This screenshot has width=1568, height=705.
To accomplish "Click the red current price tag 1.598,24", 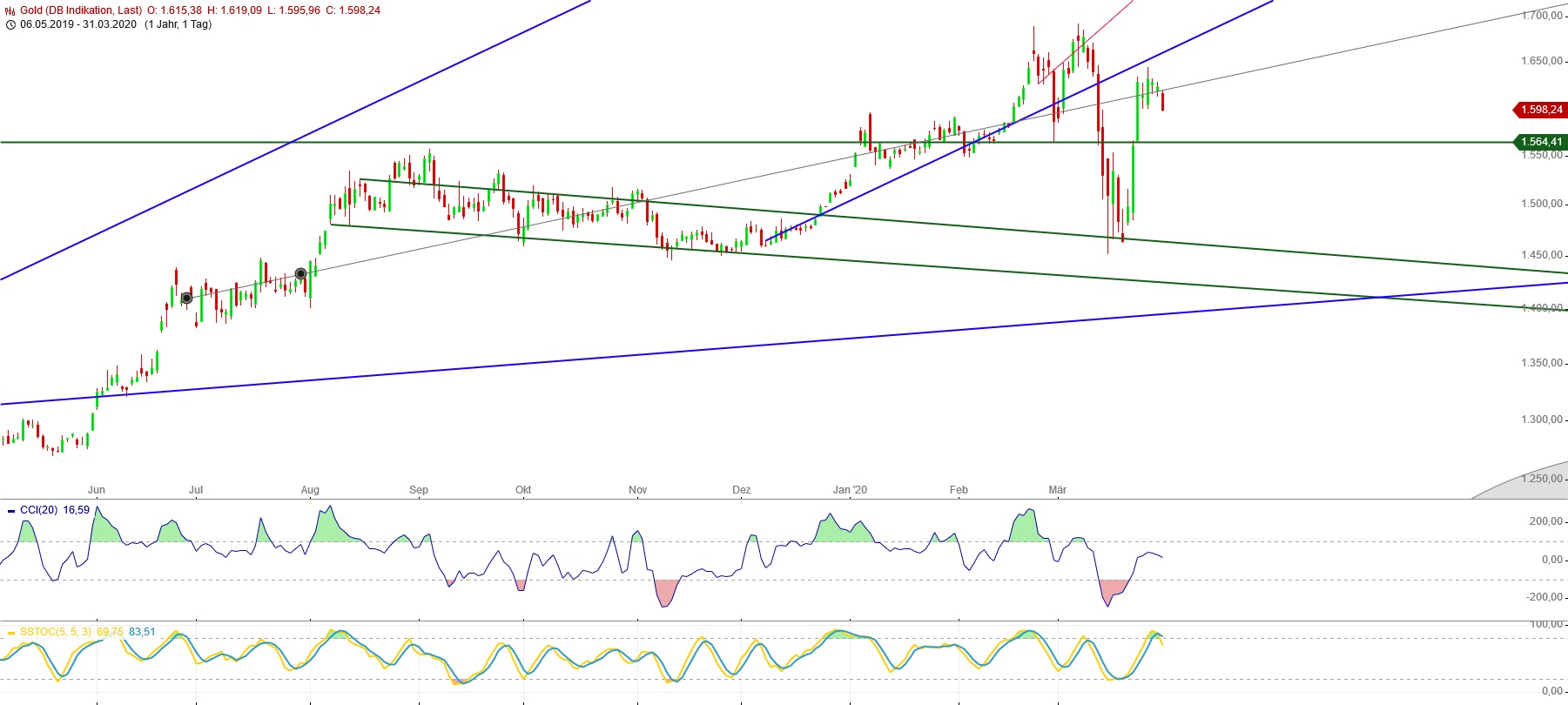I will click(x=1540, y=110).
